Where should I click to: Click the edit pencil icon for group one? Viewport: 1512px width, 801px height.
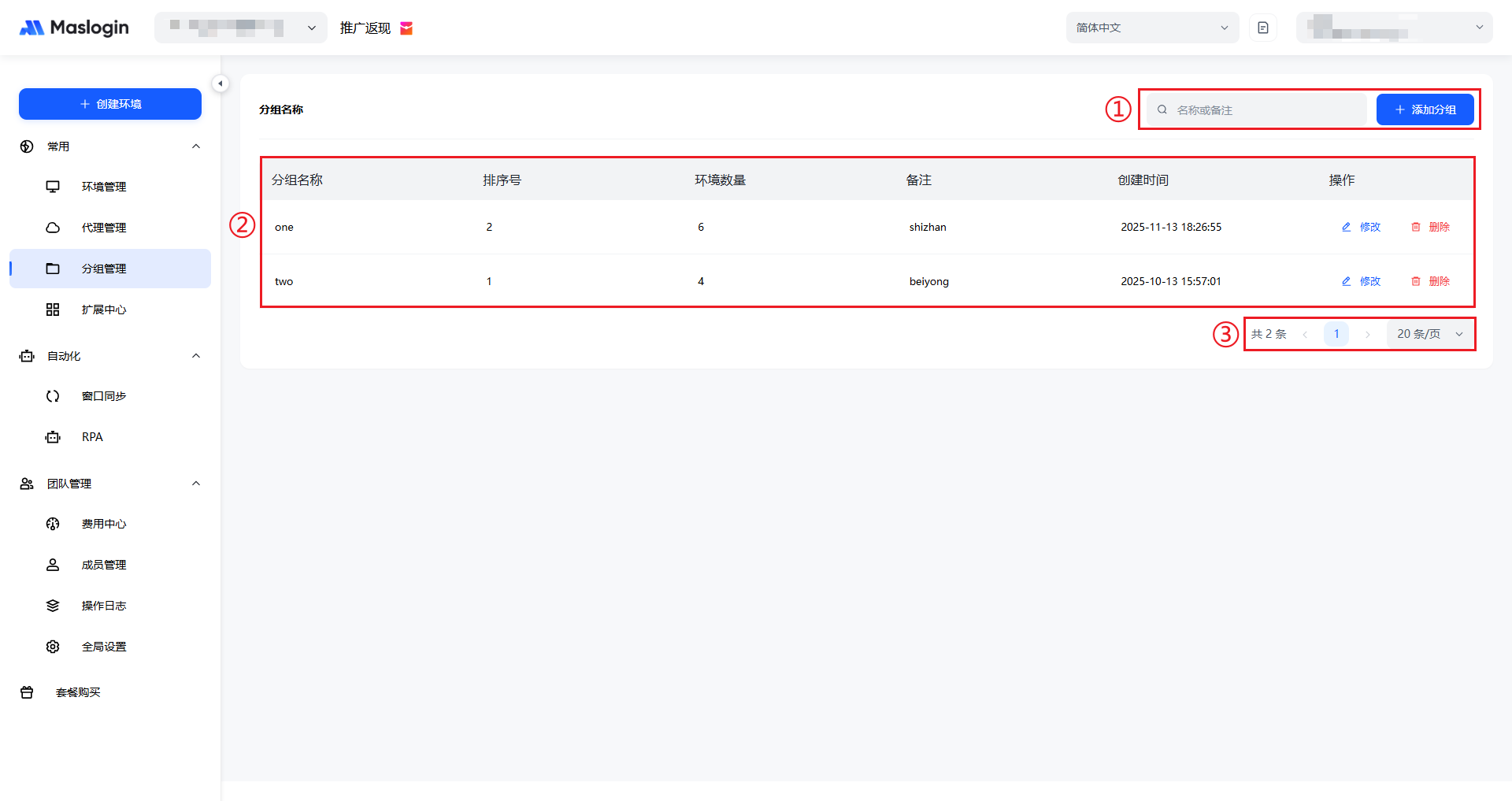[x=1346, y=227]
